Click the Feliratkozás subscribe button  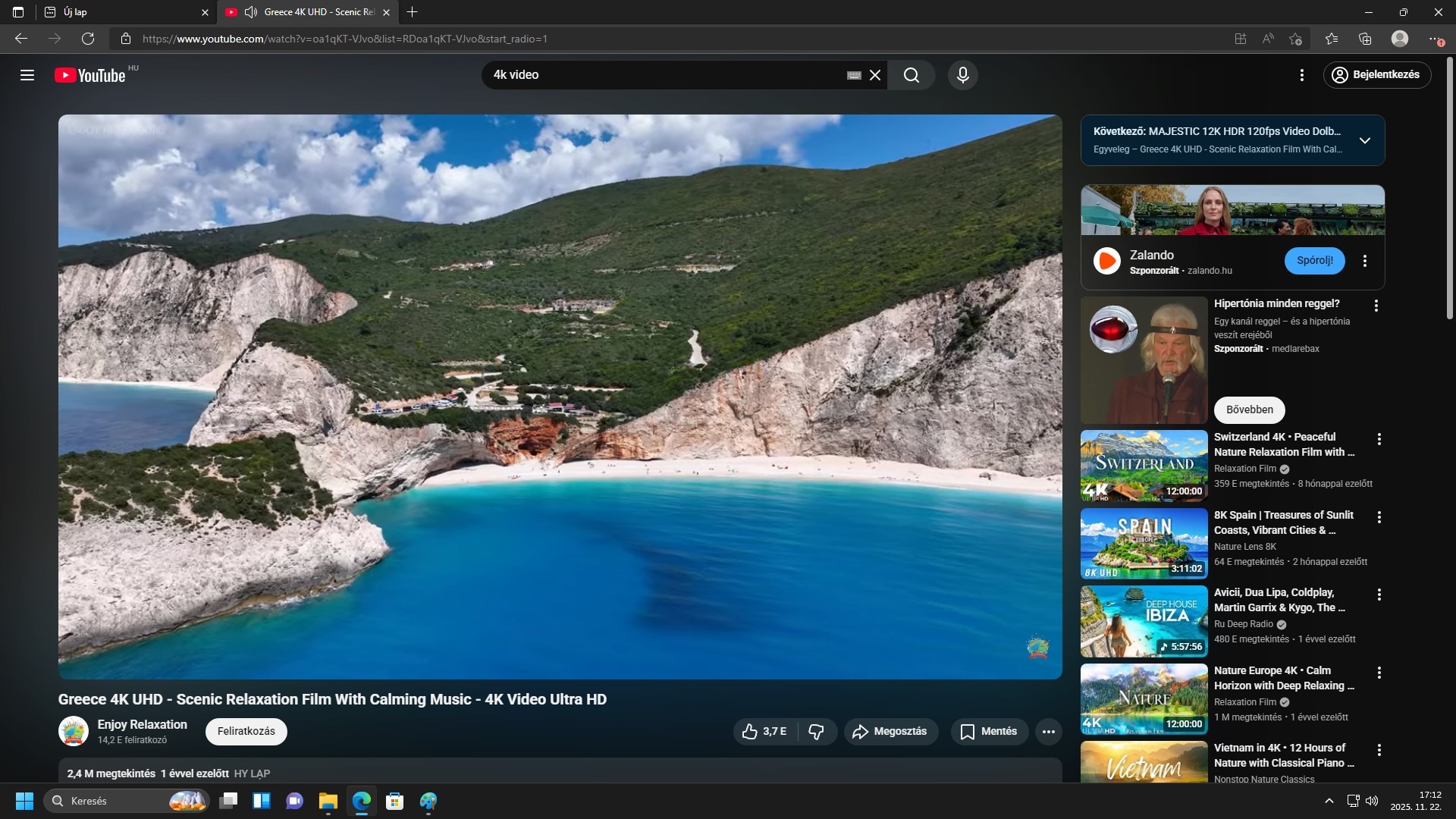tap(246, 732)
